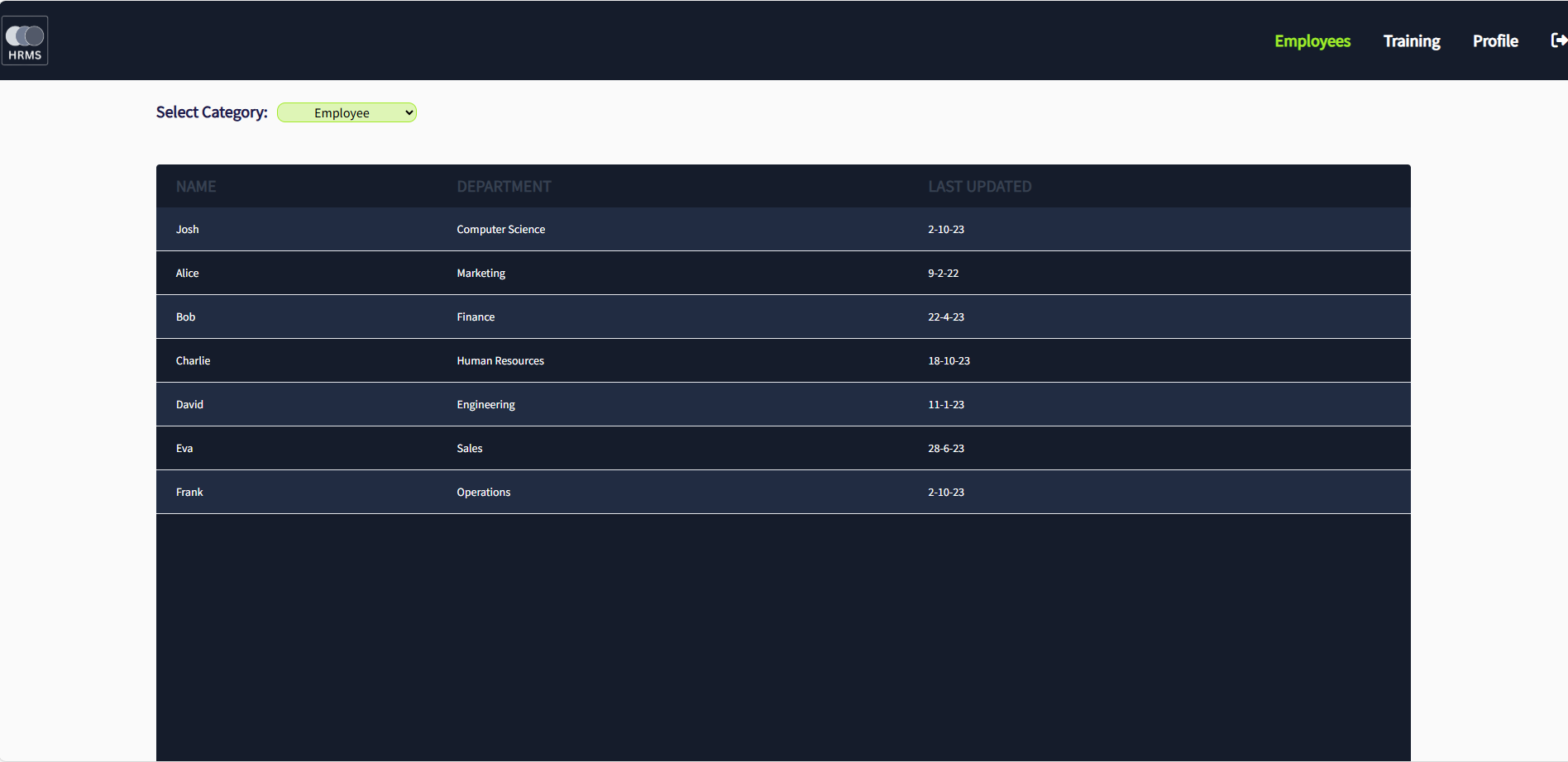Viewport: 1568px width, 762px height.
Task: Click the date 9-2-22 in Alice's row
Action: [944, 274]
